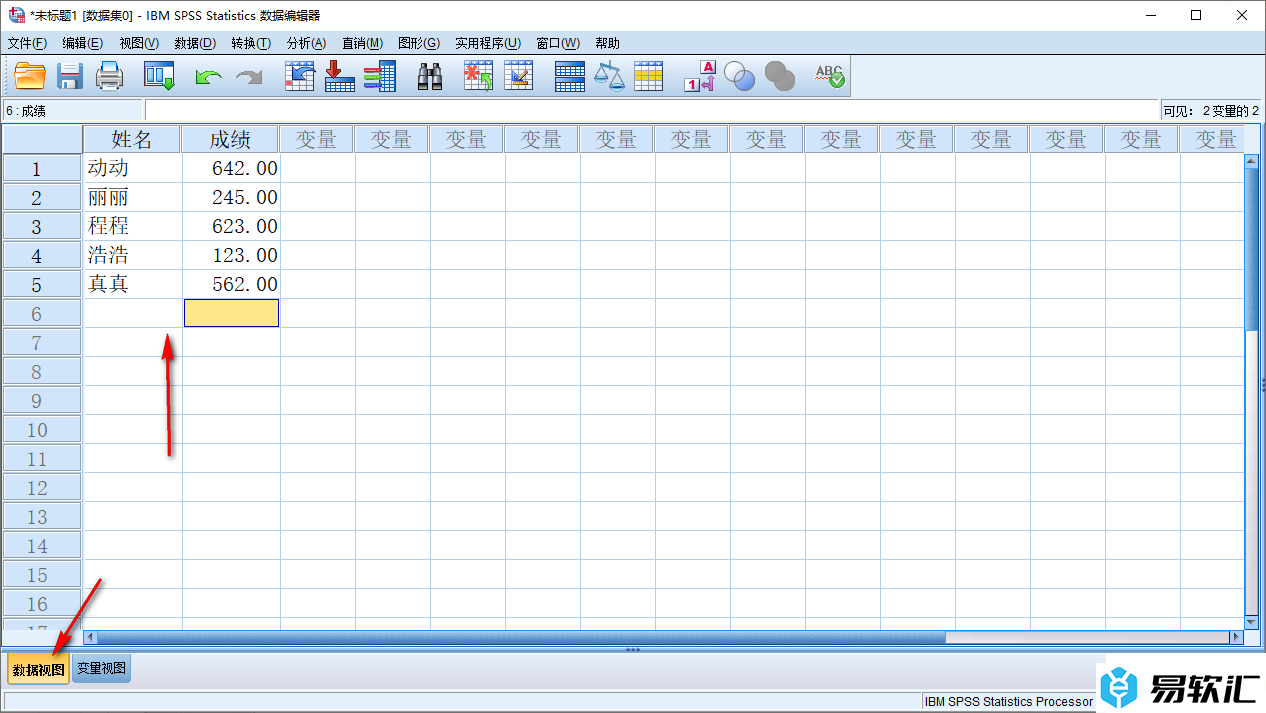Click the cell containing 真真
This screenshot has width=1266, height=713.
pos(133,284)
